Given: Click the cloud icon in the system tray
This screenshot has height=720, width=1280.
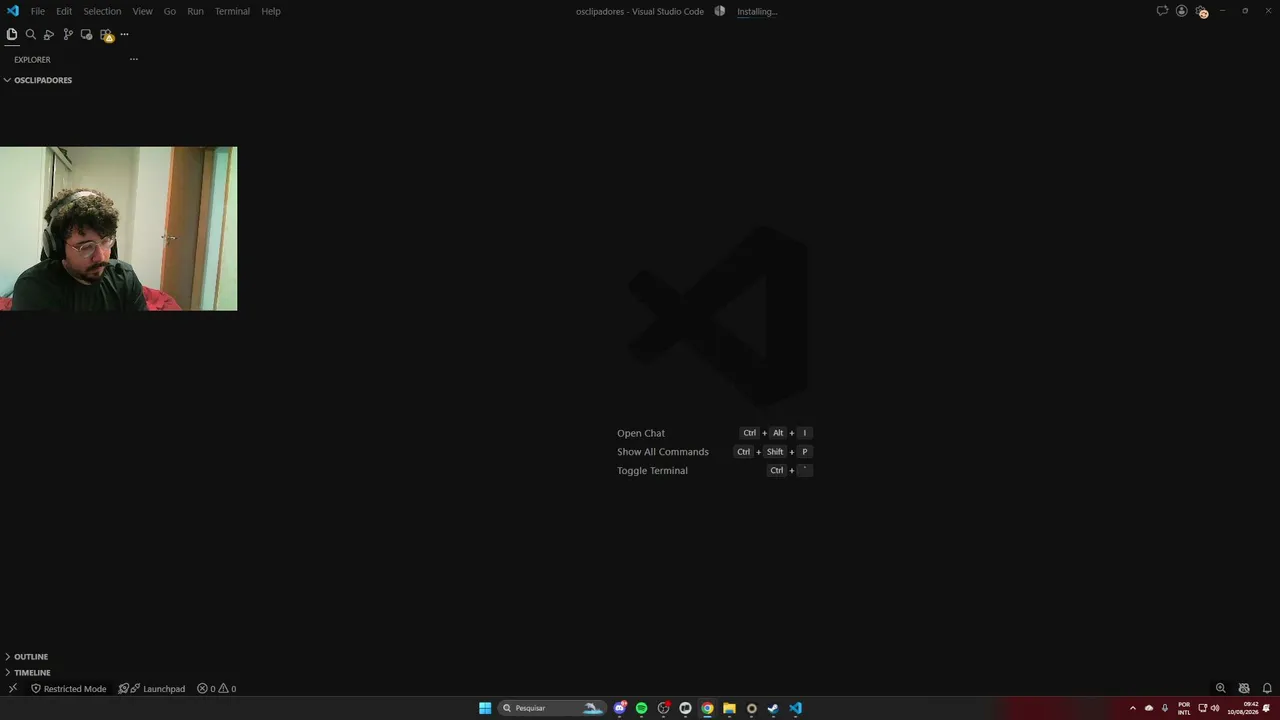Looking at the screenshot, I should pos(1148,708).
